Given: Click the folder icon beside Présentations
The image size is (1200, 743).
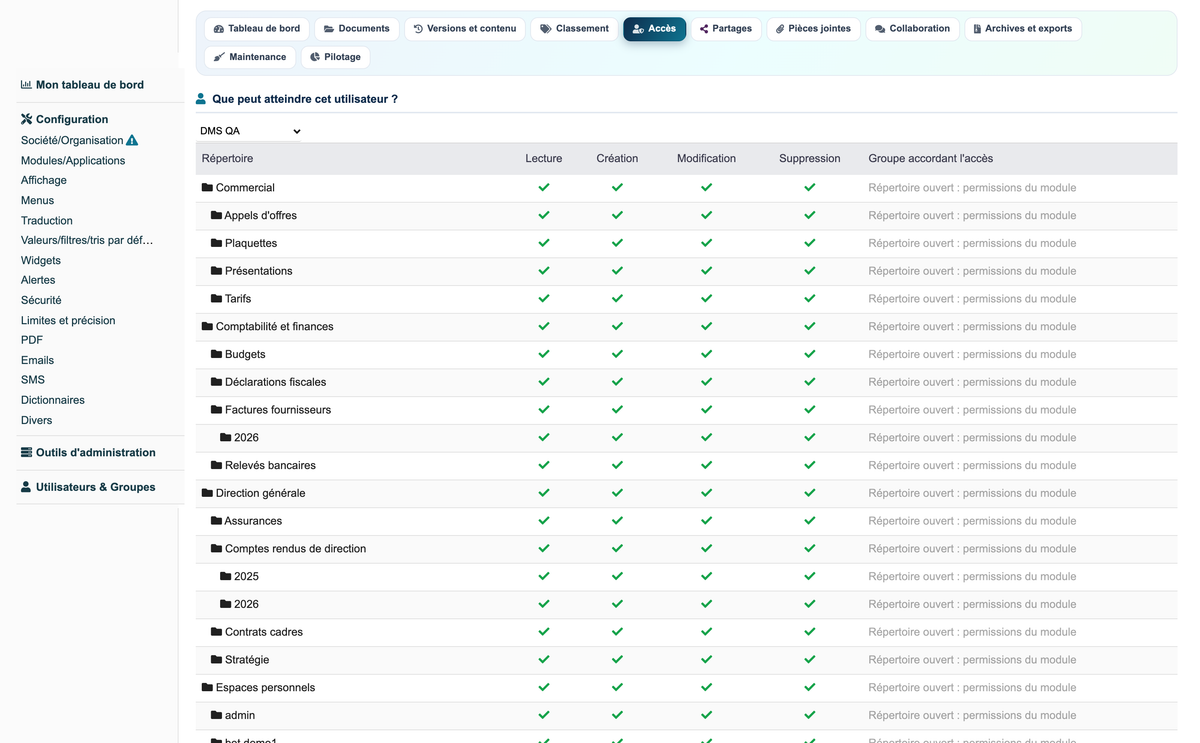Looking at the screenshot, I should point(216,271).
